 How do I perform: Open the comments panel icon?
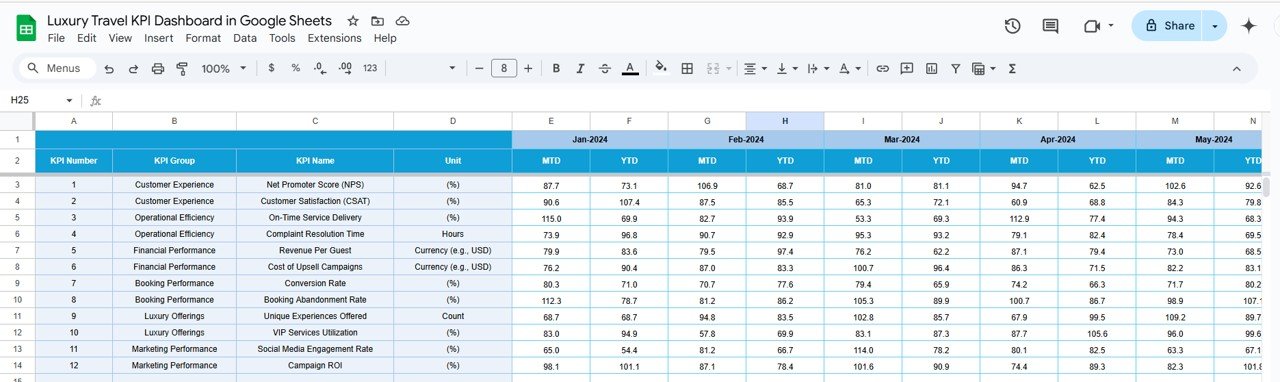tap(1050, 26)
